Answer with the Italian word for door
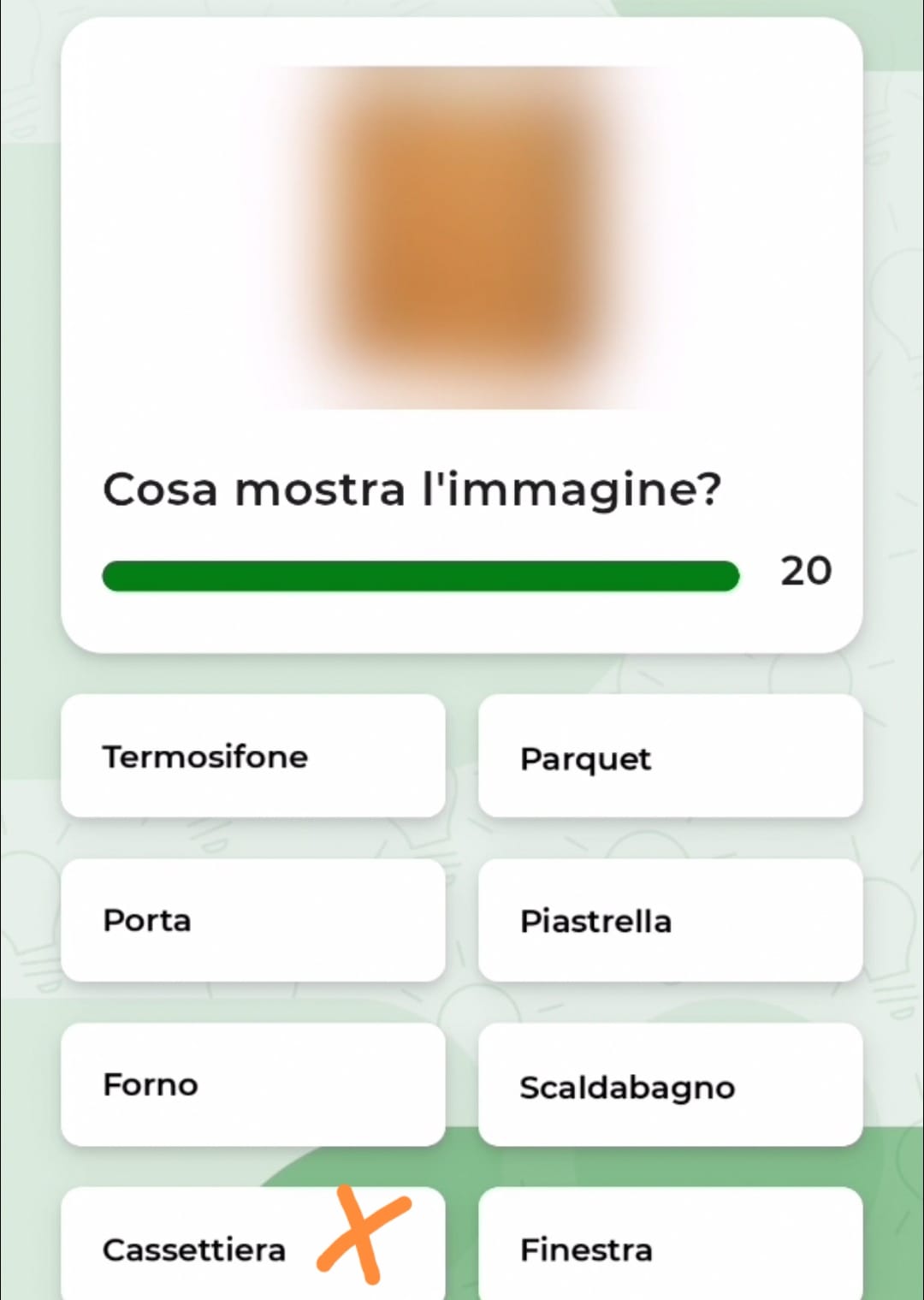The height and width of the screenshot is (1300, 924). point(252,920)
